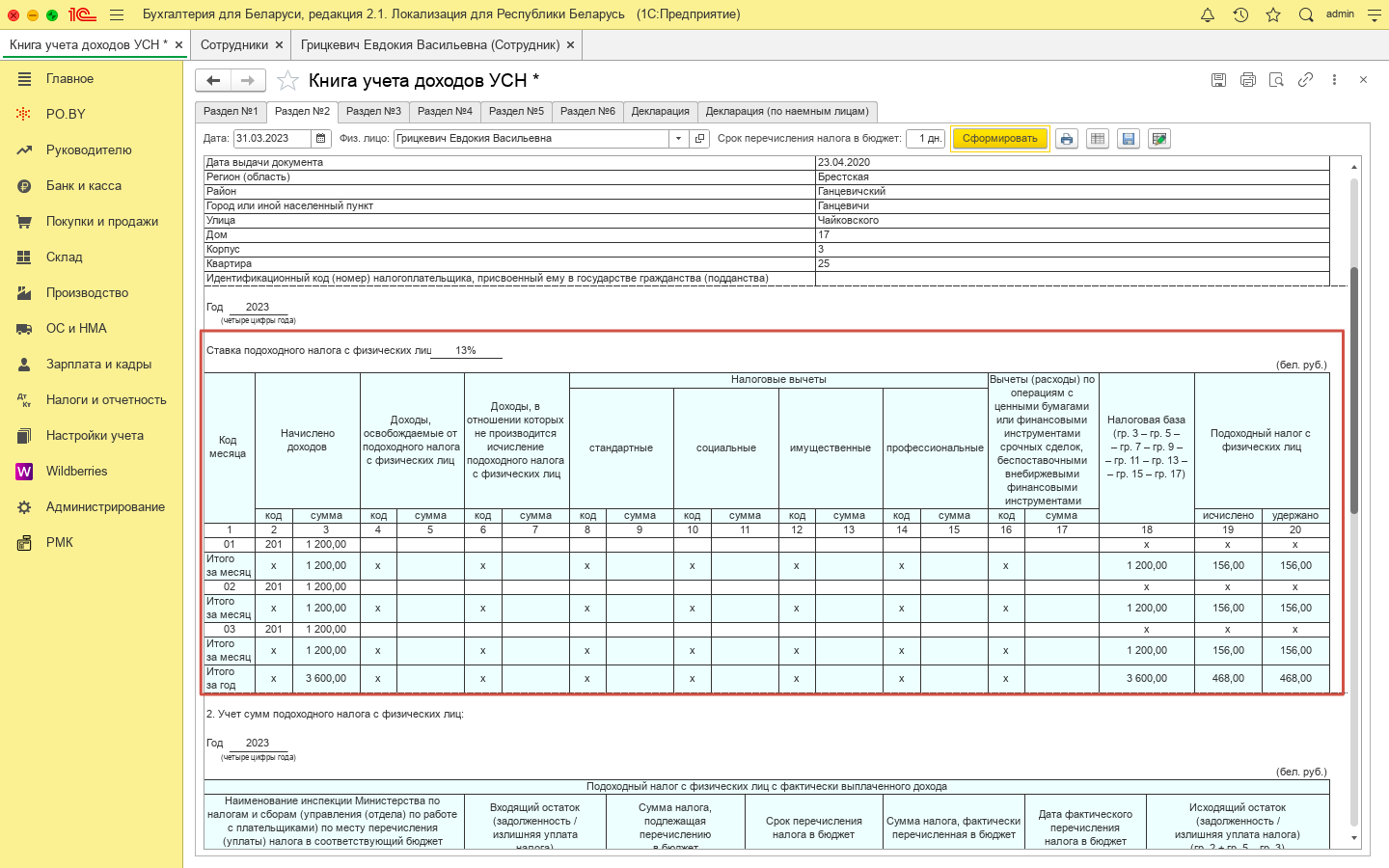
Task: Click the vertical scrollbar of the report
Action: click(1354, 386)
